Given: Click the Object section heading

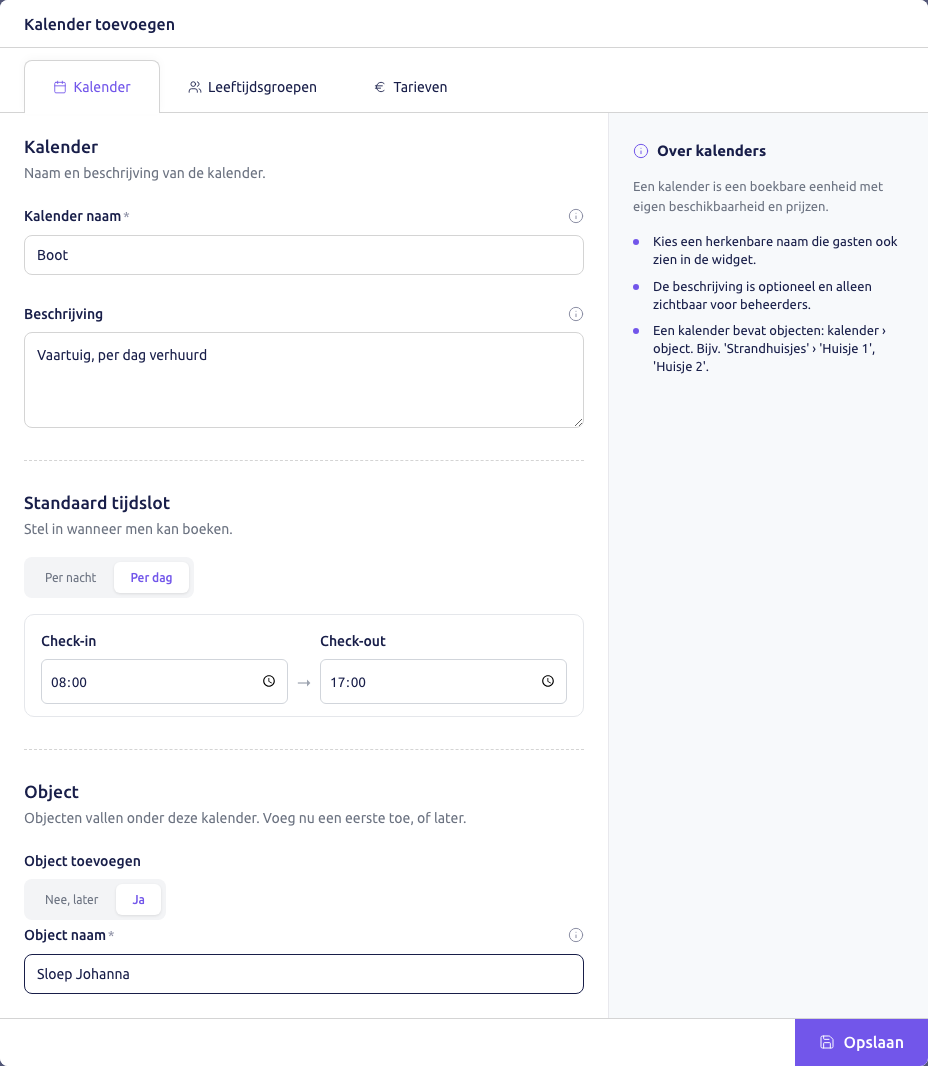Looking at the screenshot, I should pyautogui.click(x=52, y=792).
